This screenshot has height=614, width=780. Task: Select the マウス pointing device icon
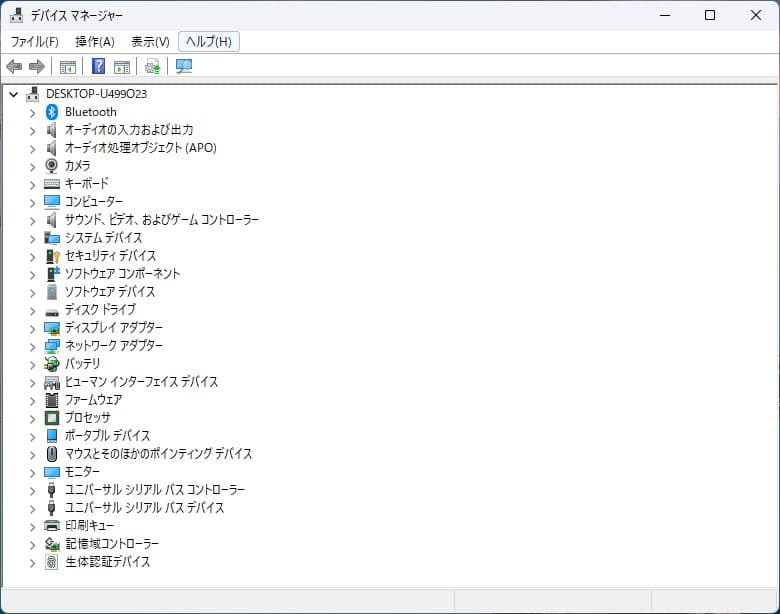pos(52,454)
